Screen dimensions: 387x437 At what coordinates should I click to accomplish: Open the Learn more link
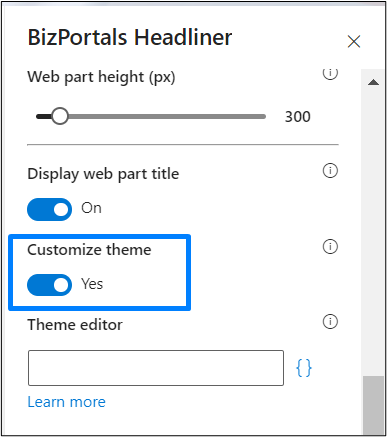[x=67, y=402]
